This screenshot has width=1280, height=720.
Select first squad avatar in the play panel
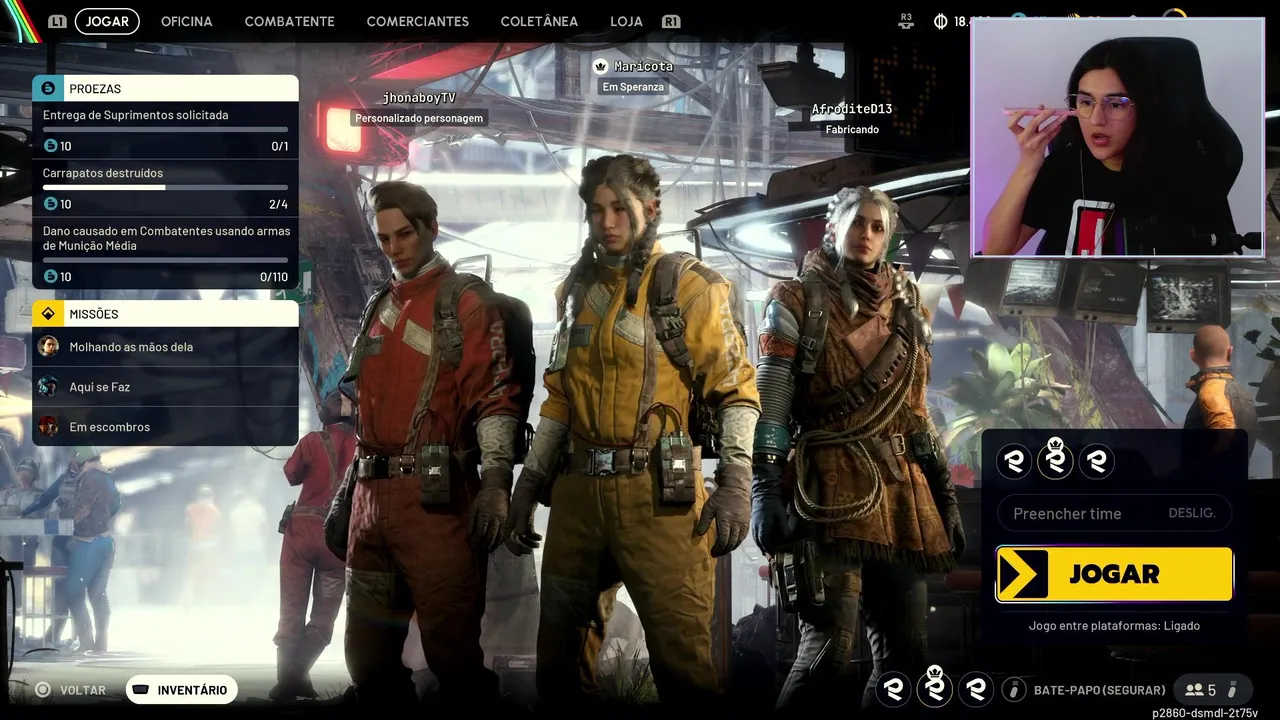point(1015,461)
